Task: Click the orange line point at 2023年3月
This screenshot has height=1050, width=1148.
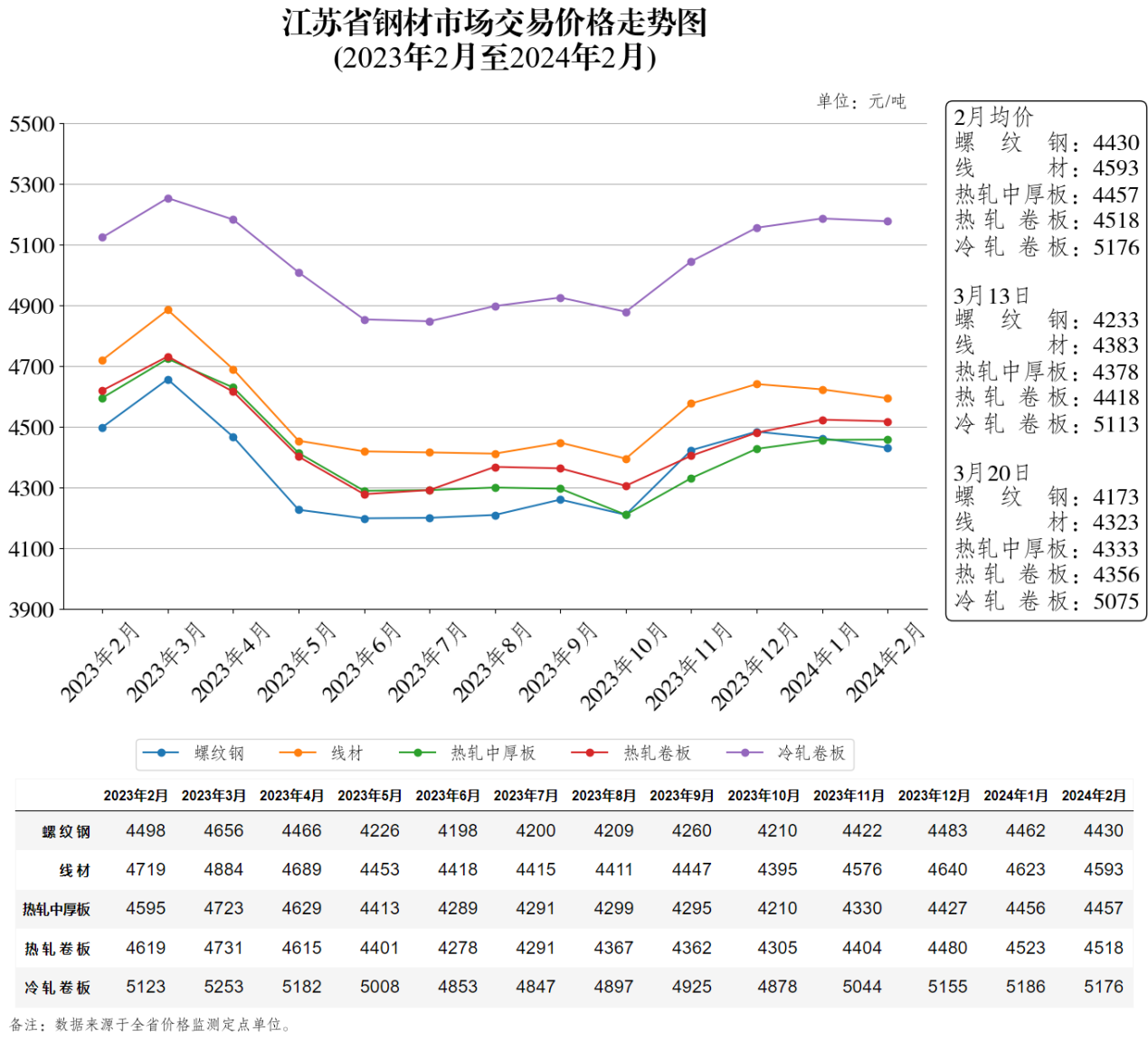Action: click(x=168, y=310)
